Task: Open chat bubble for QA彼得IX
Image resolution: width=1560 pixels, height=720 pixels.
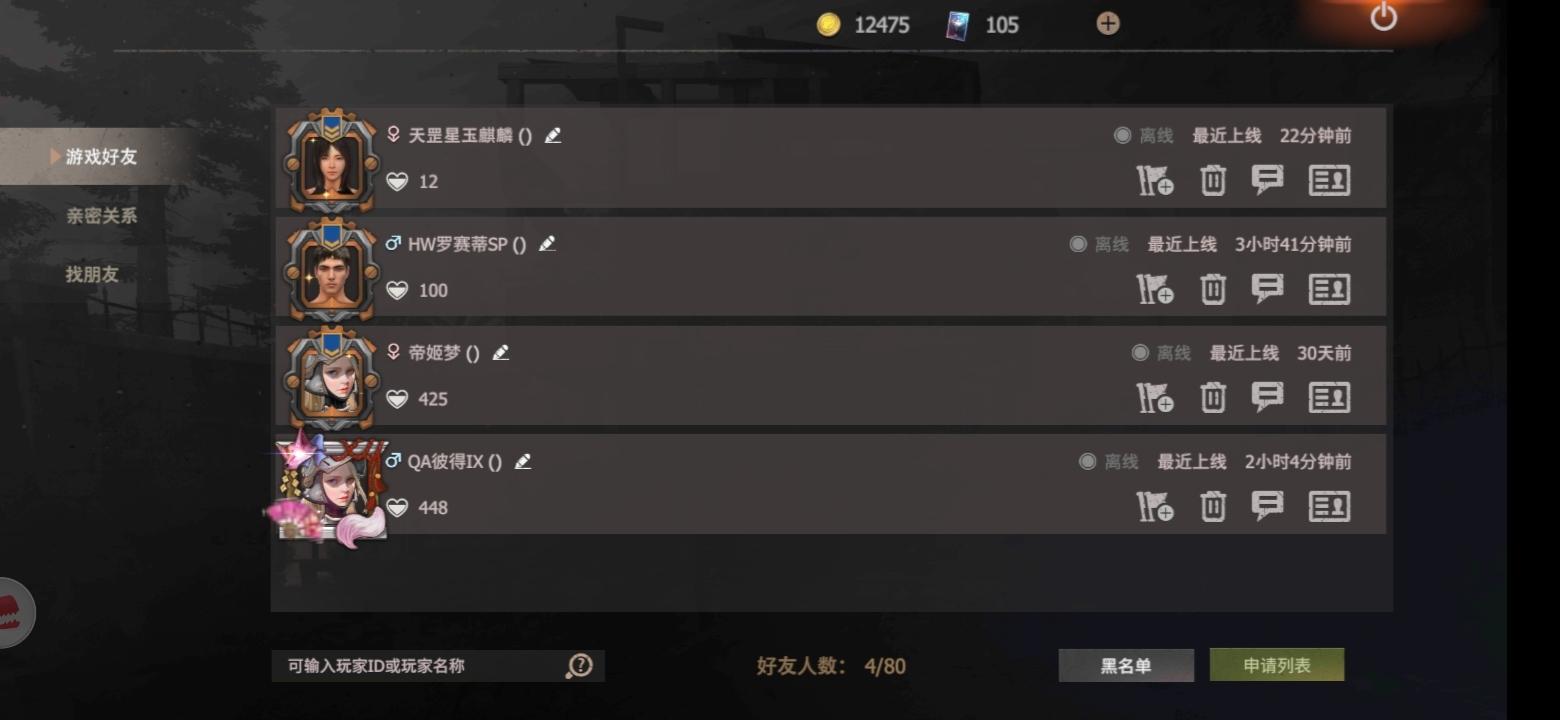Action: 1267,507
